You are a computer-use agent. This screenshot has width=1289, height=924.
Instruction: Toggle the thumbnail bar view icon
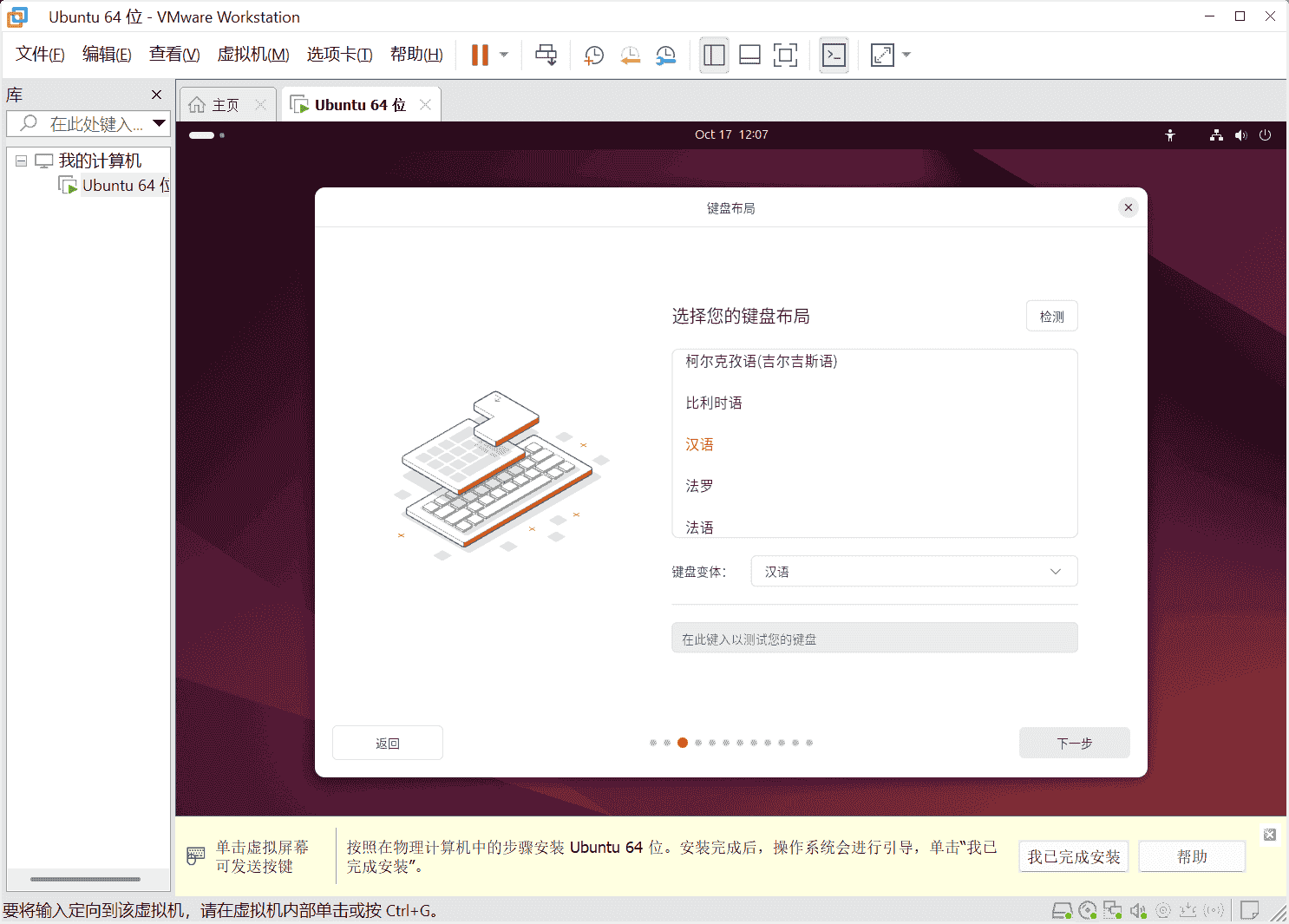click(750, 55)
